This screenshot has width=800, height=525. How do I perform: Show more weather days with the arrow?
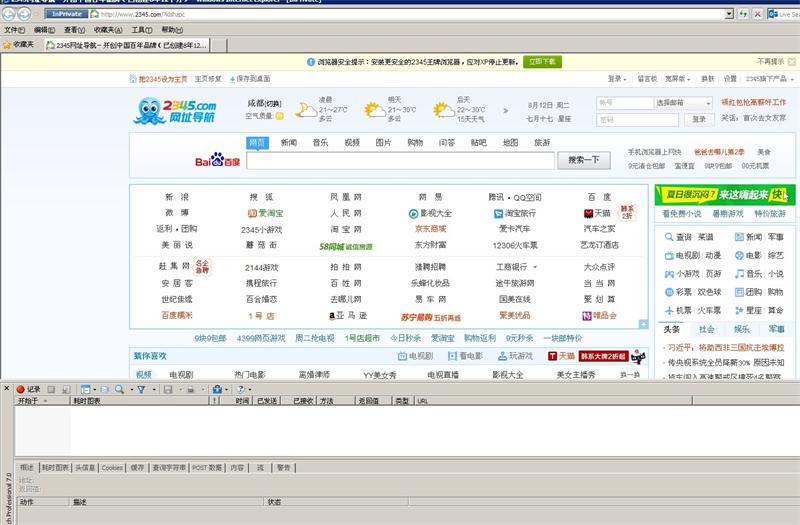pos(506,110)
